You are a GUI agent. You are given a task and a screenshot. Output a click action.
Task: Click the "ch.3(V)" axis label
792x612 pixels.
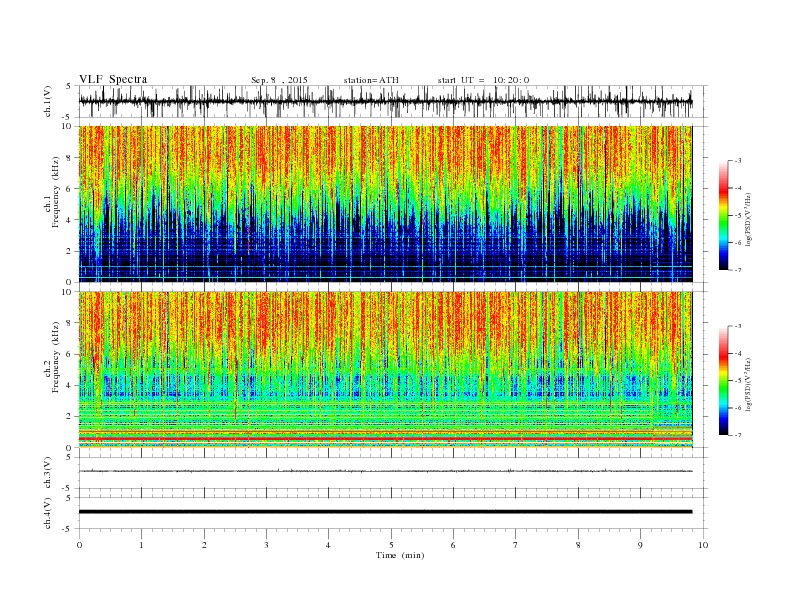[x=48, y=473]
